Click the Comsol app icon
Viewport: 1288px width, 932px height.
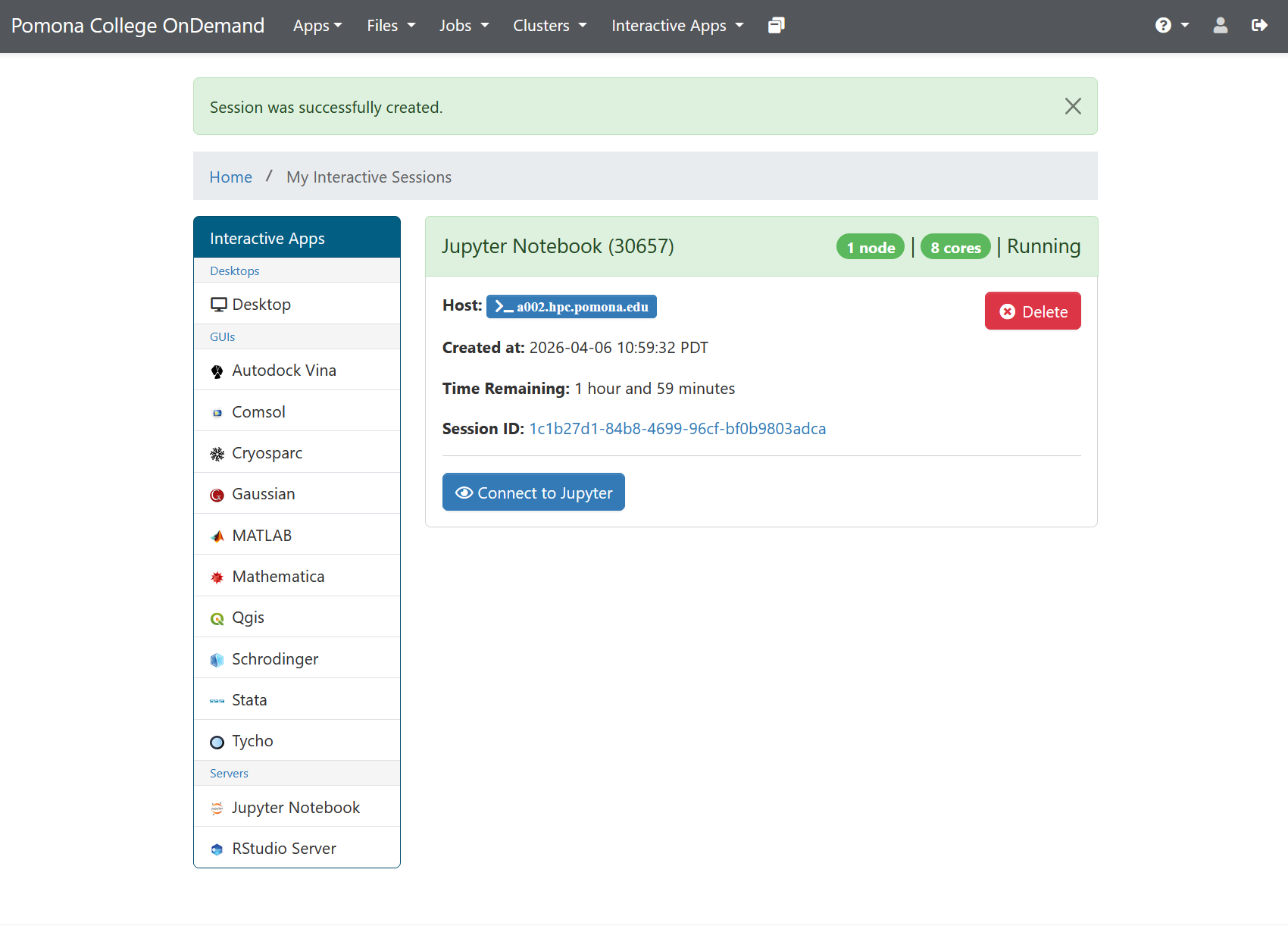click(x=217, y=413)
